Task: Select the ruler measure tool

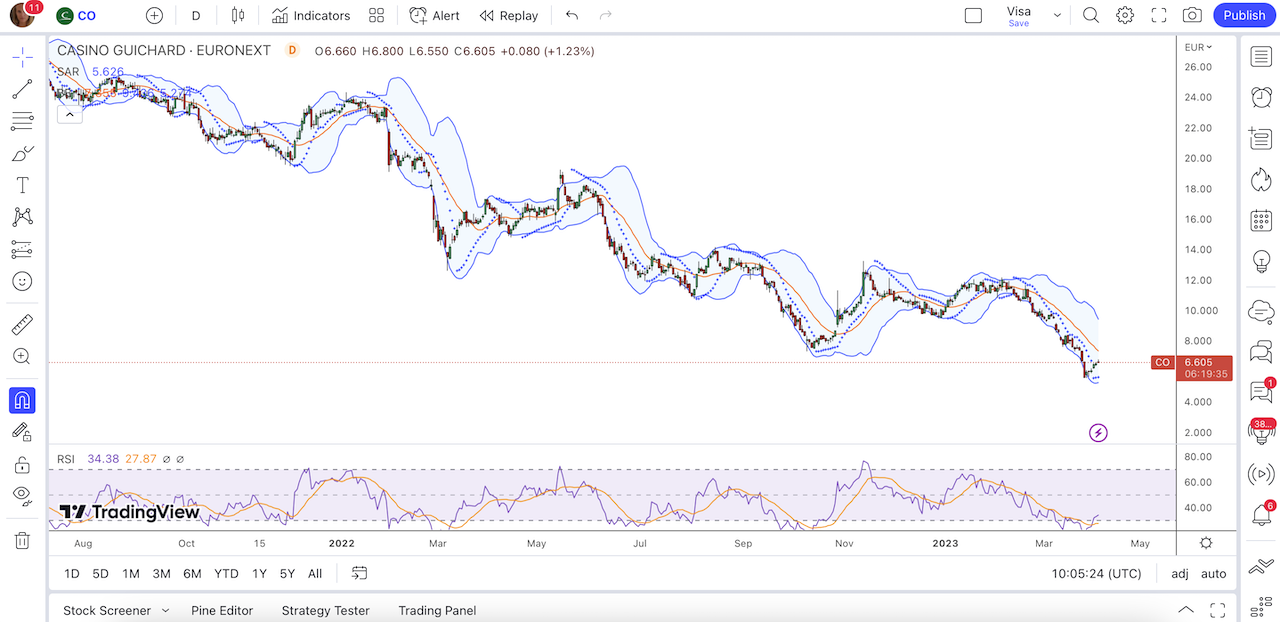Action: 22,324
